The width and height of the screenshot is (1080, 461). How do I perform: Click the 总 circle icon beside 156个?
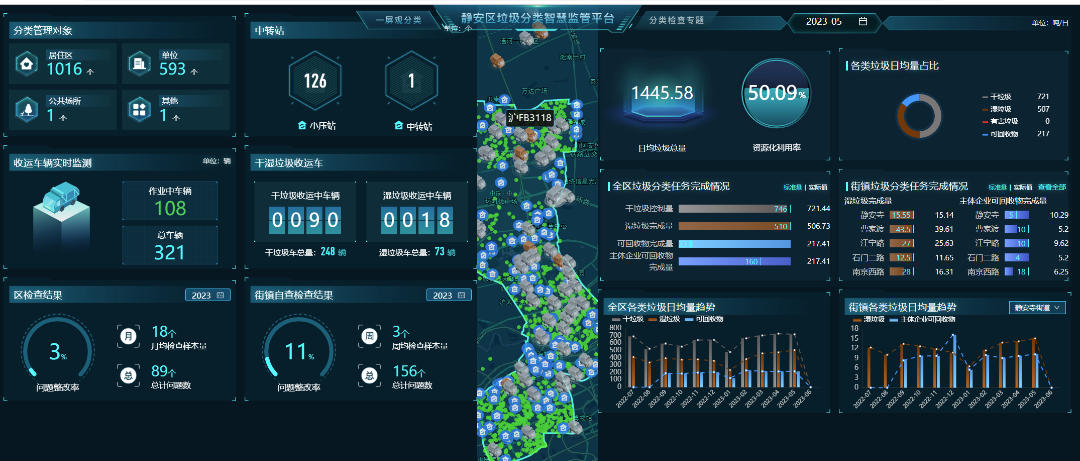click(369, 376)
